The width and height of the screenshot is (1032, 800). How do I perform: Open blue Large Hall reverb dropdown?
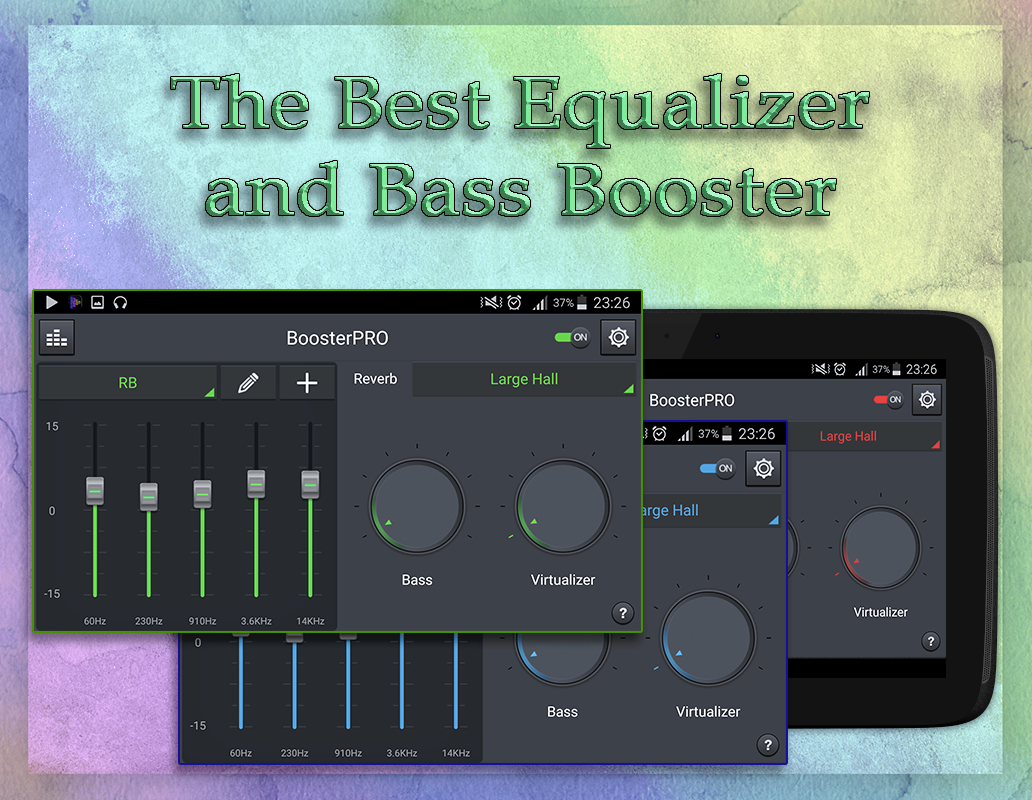click(x=711, y=511)
